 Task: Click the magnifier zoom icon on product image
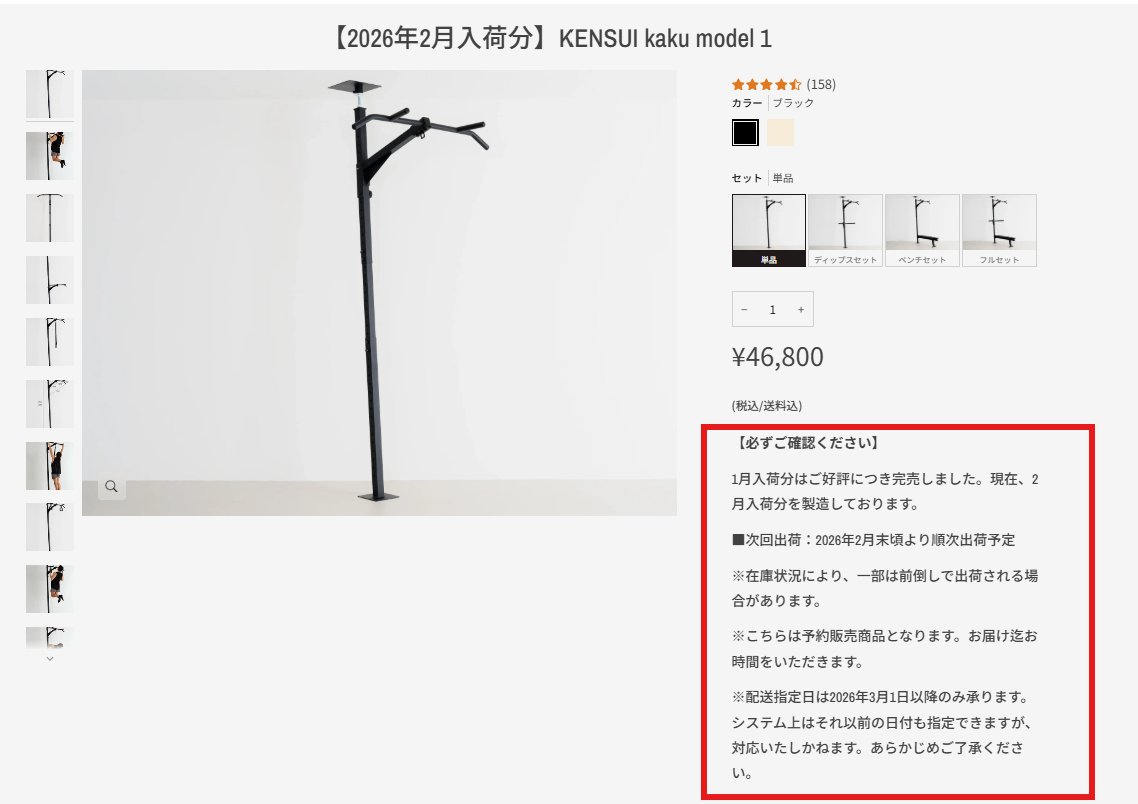coord(111,486)
